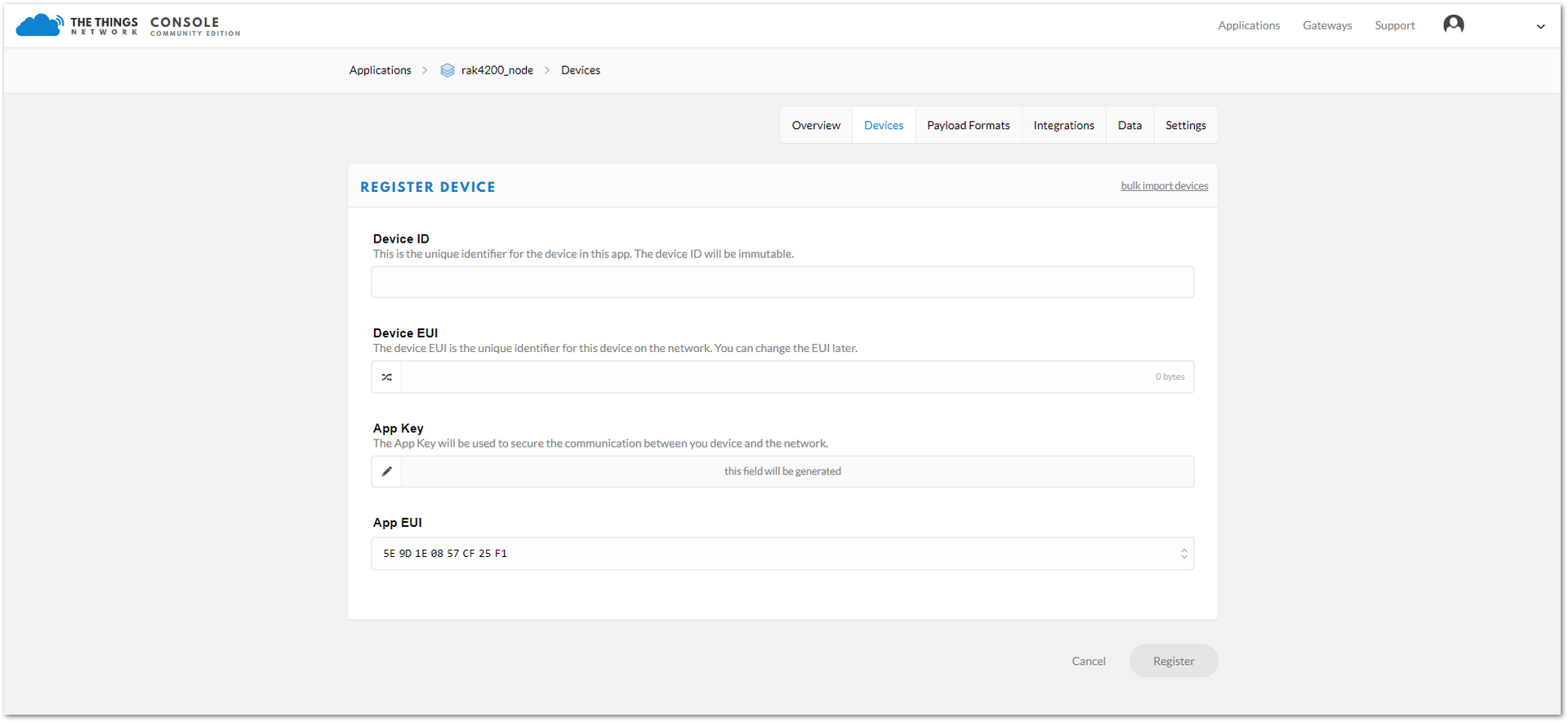Click the Register button
1568x722 pixels.
[1174, 661]
